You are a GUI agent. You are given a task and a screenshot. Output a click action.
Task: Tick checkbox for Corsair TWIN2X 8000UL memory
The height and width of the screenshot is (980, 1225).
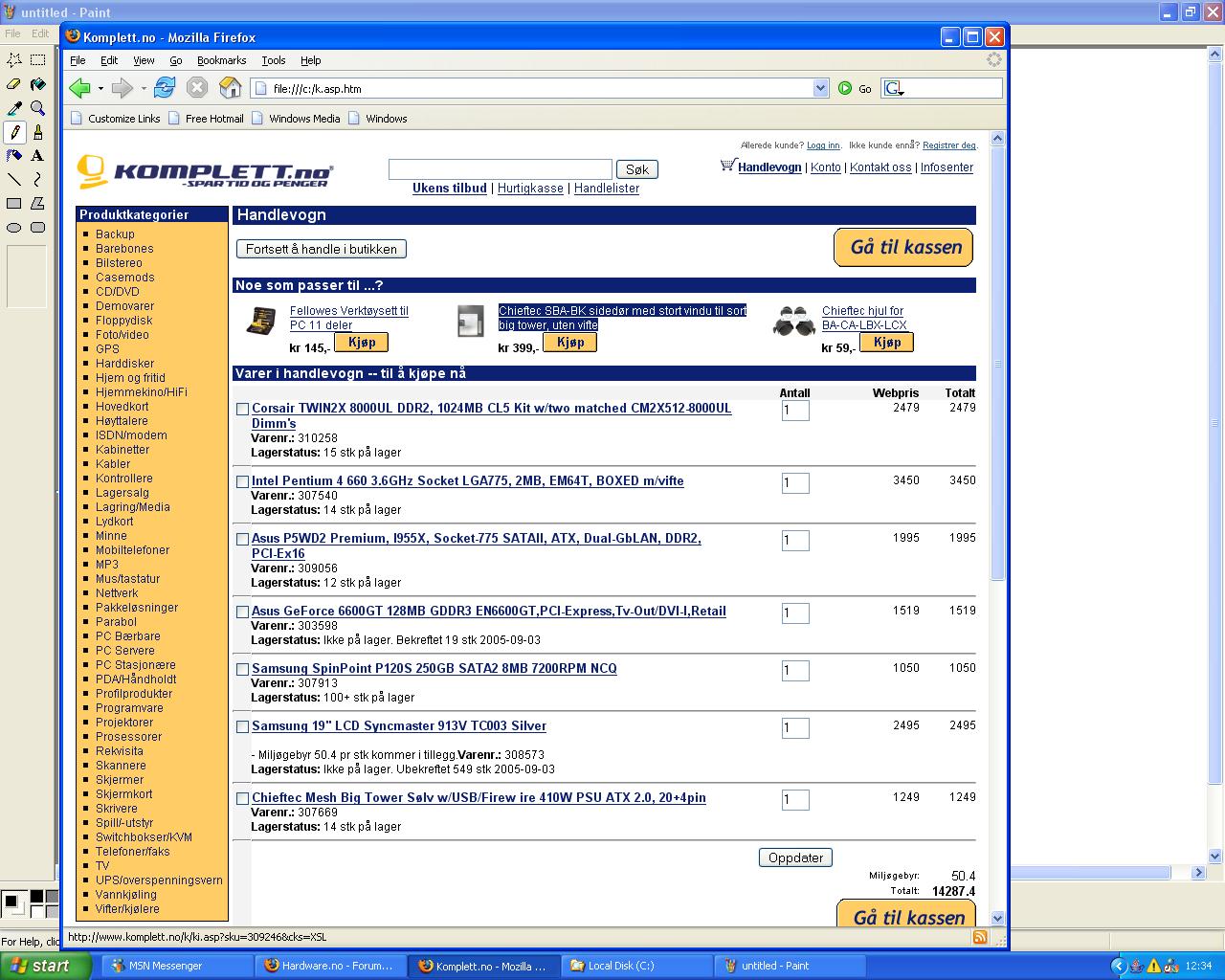(243, 410)
